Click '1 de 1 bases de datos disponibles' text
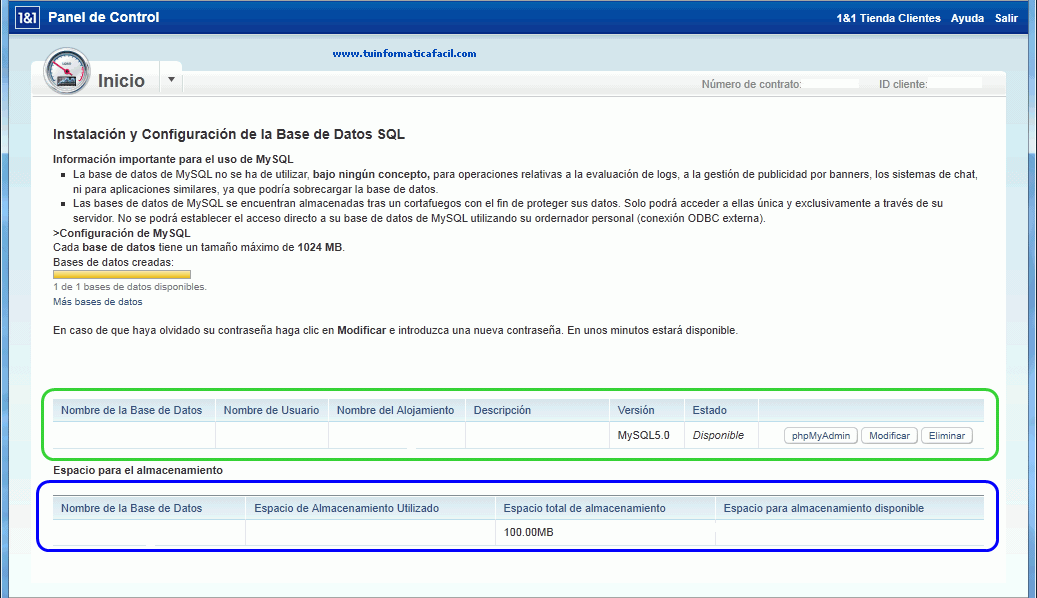1037x598 pixels. click(x=130, y=287)
